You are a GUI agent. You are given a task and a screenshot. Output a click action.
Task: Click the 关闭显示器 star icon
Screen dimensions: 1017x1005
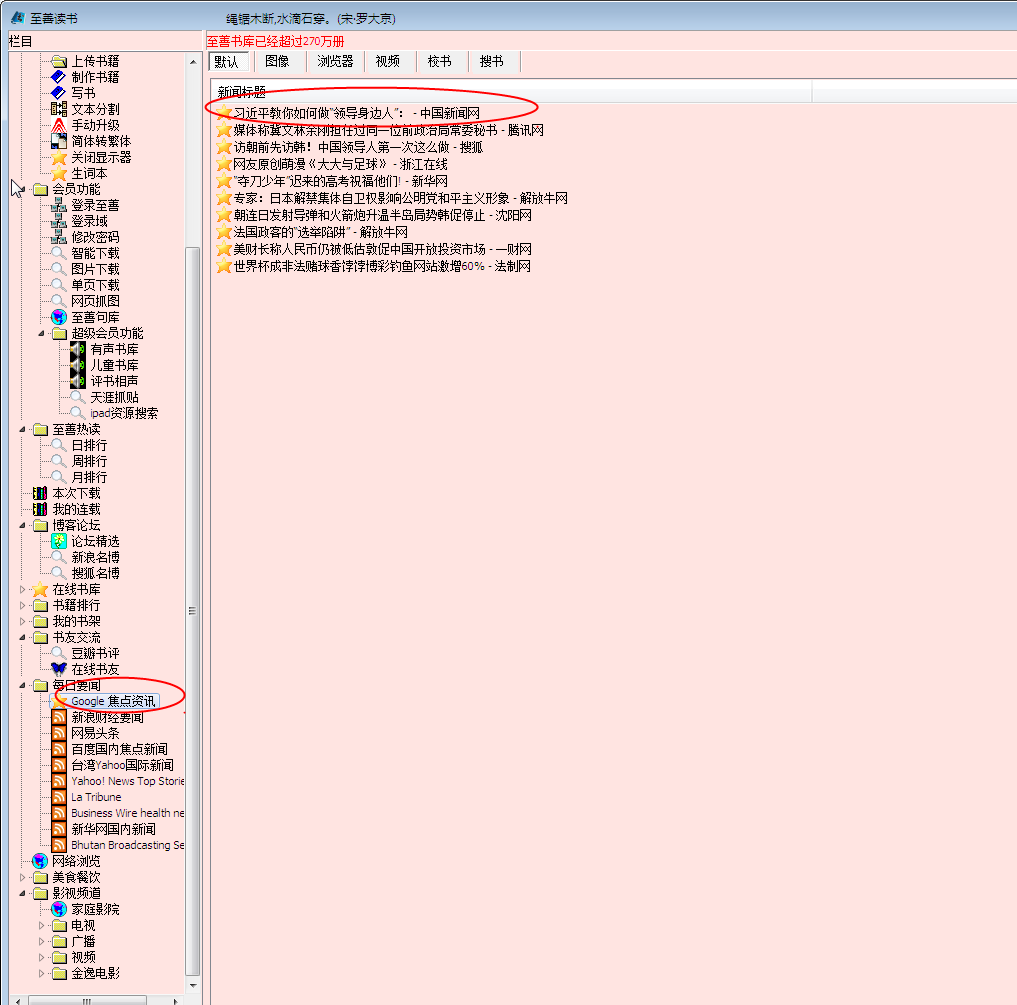point(59,158)
